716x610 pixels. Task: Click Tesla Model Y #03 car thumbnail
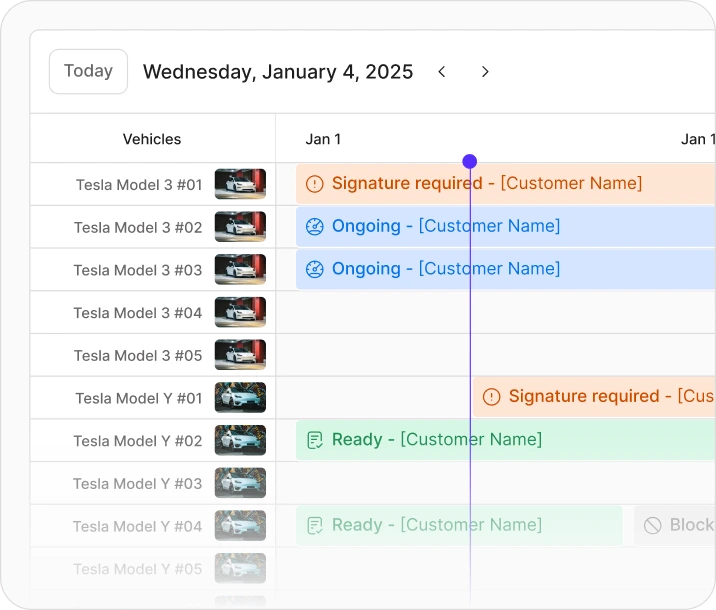coord(240,483)
